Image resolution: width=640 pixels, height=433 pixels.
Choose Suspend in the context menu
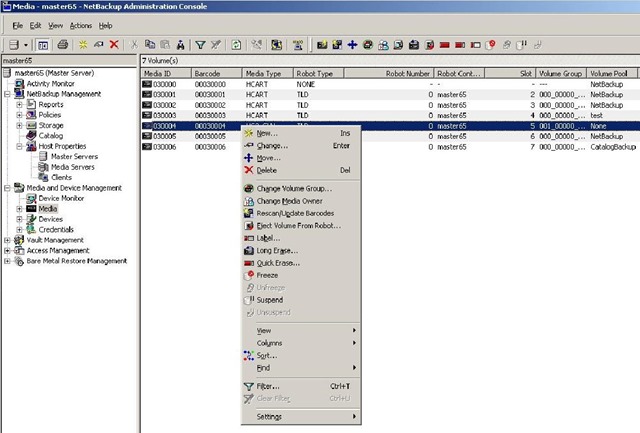301,300
